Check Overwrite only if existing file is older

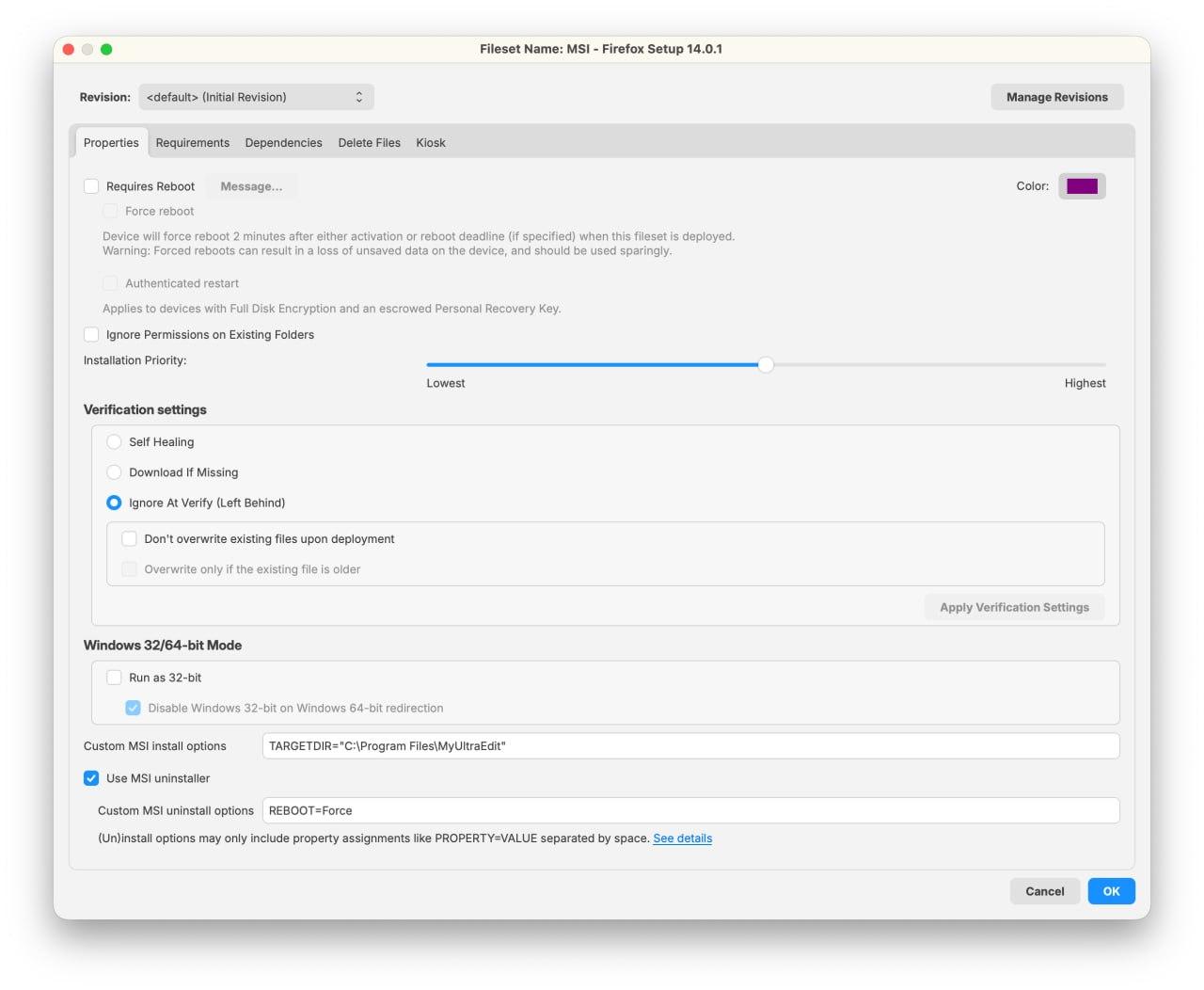(129, 569)
